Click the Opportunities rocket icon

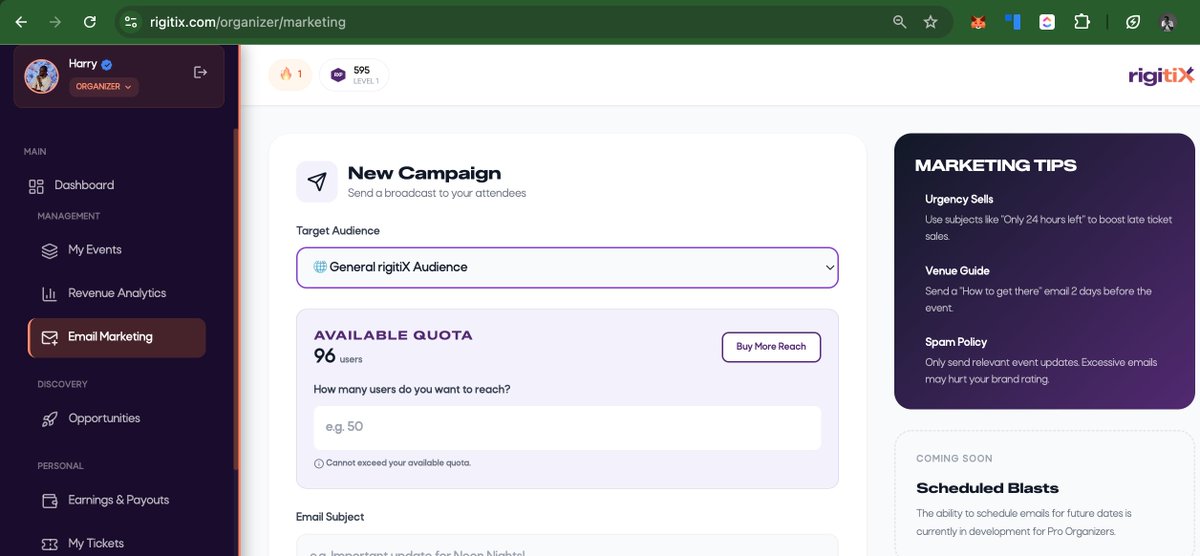pyautogui.click(x=49, y=419)
